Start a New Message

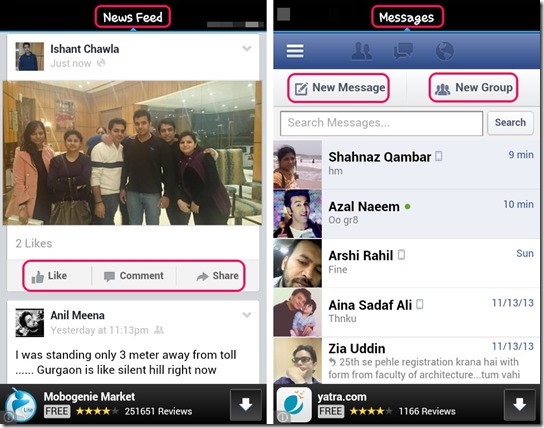point(339,88)
